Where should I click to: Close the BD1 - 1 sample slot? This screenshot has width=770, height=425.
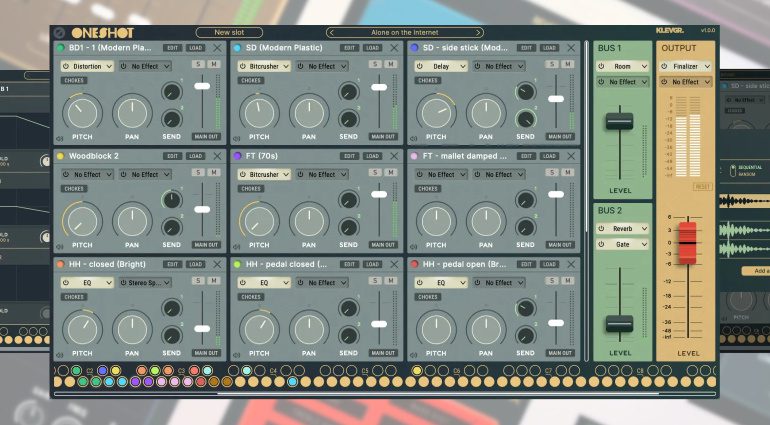[217, 47]
